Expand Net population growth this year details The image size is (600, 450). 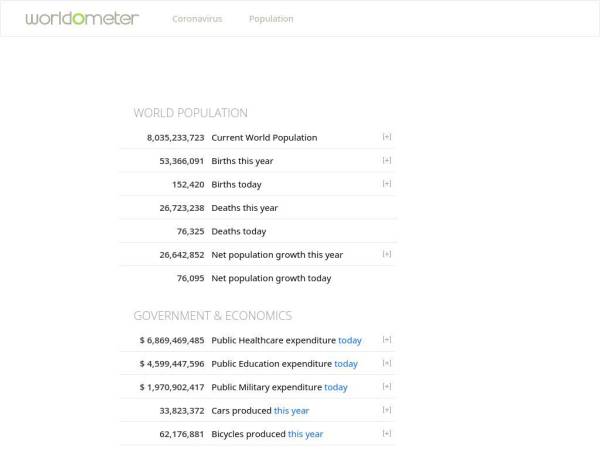click(387, 254)
